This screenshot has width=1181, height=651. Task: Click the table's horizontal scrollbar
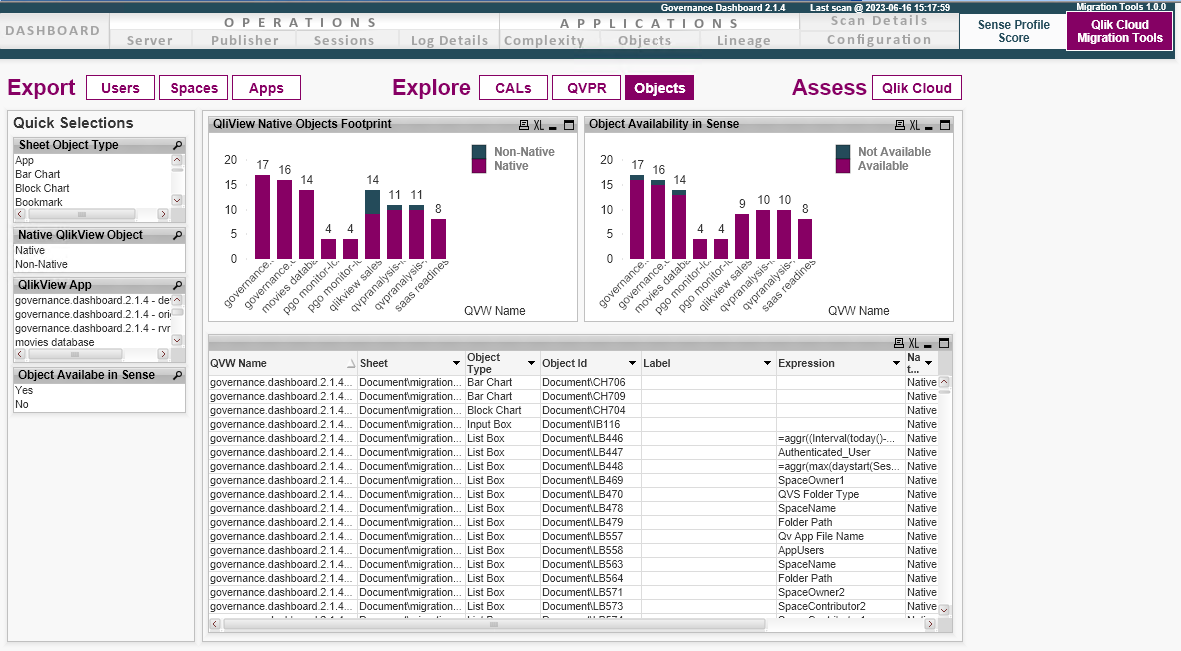point(493,624)
